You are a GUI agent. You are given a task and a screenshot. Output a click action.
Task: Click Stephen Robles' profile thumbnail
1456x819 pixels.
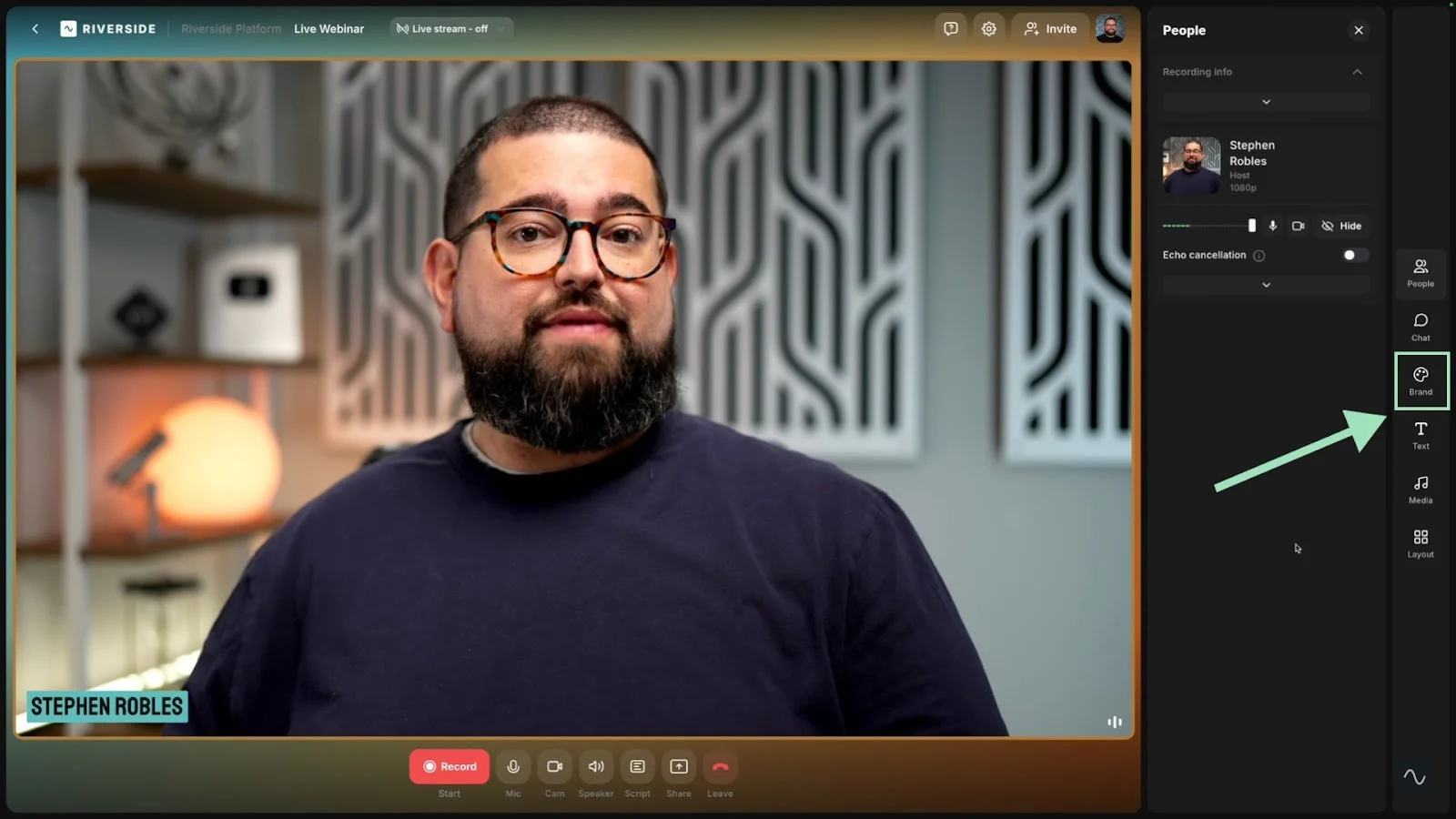click(1190, 165)
